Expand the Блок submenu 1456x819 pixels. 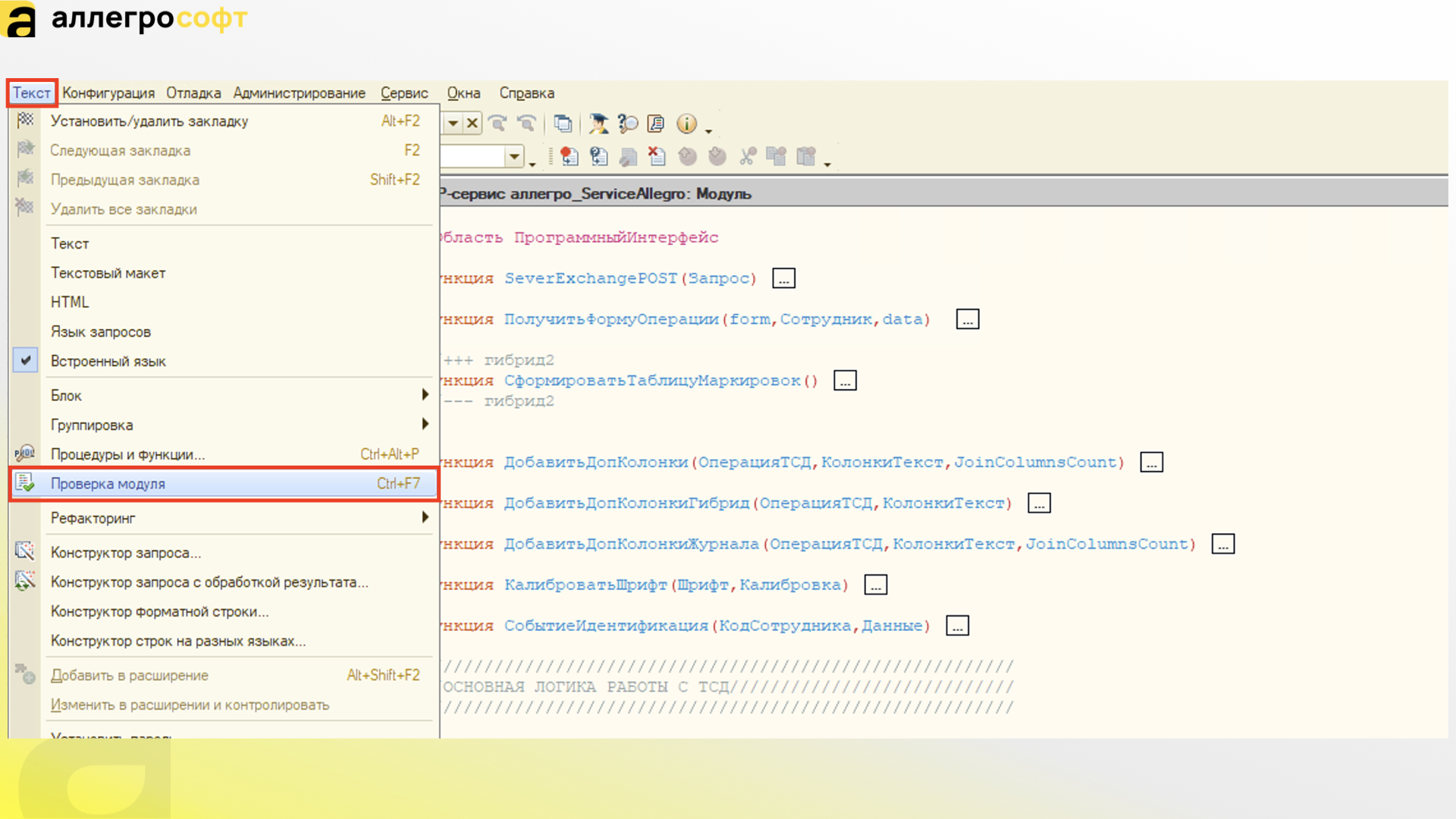tap(224, 395)
